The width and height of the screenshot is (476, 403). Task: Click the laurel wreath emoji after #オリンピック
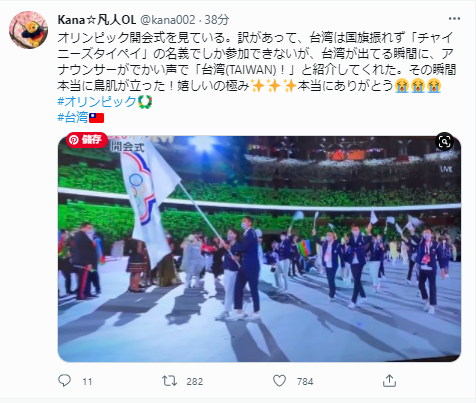pyautogui.click(x=145, y=102)
